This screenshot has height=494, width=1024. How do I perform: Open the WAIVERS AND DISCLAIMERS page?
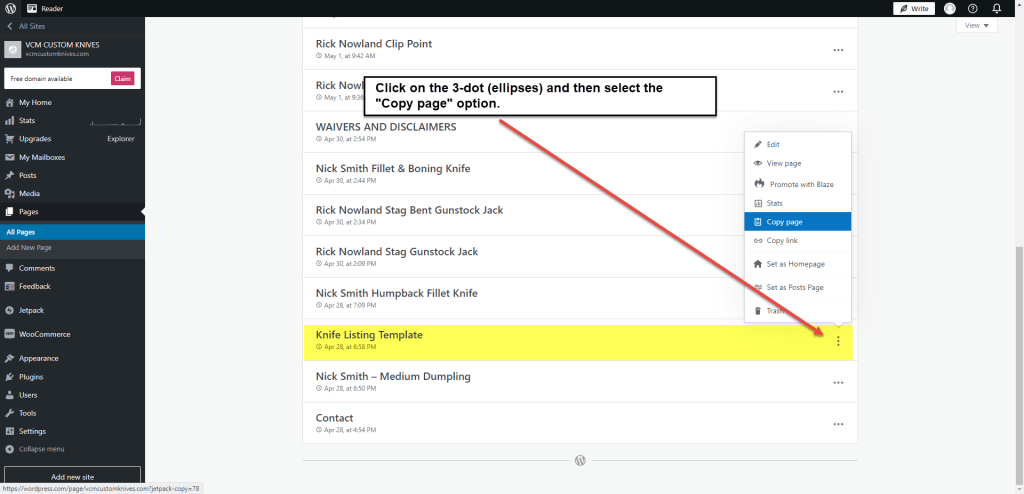(x=385, y=127)
